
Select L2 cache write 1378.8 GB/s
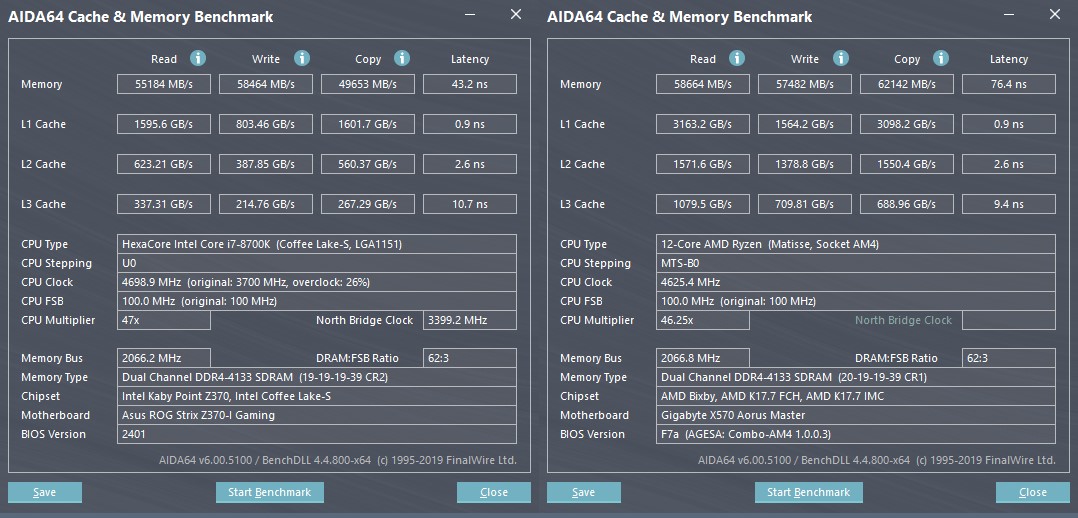[x=804, y=164]
